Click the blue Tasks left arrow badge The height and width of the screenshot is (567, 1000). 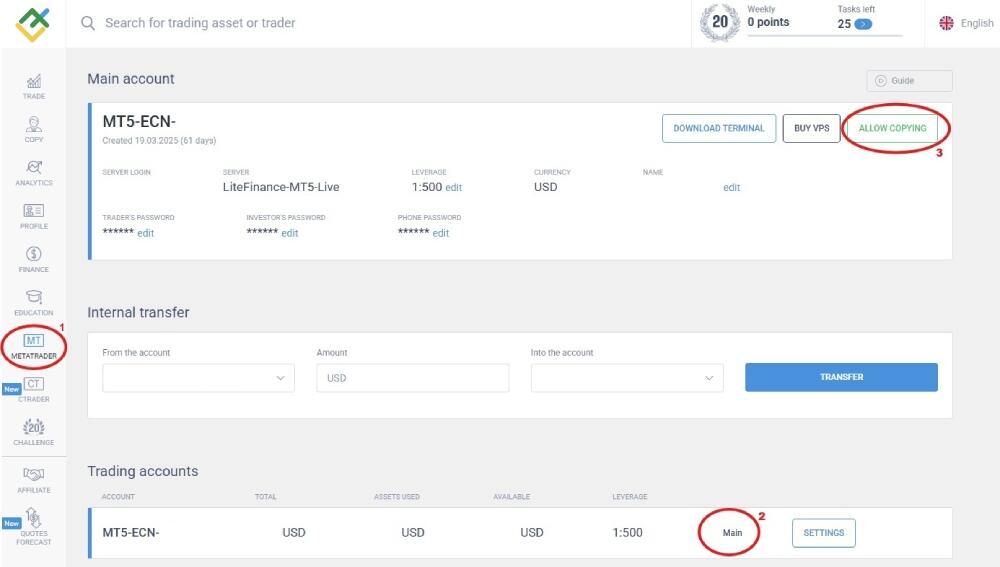[863, 24]
